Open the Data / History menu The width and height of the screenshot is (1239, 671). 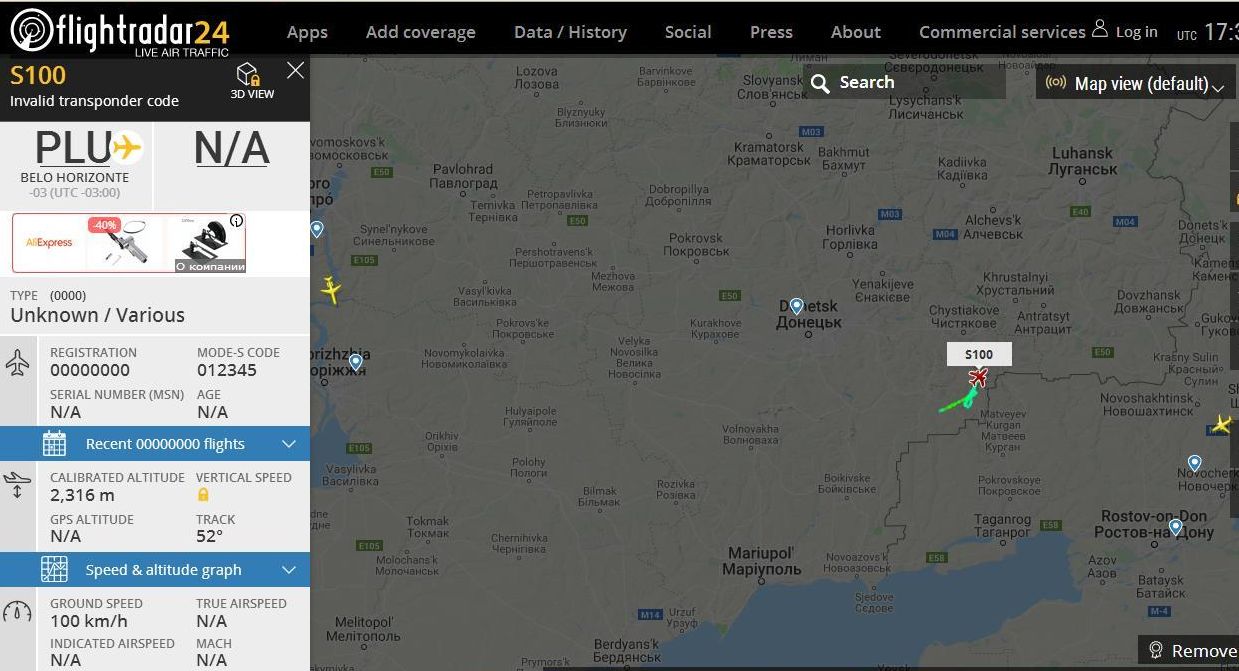click(570, 32)
